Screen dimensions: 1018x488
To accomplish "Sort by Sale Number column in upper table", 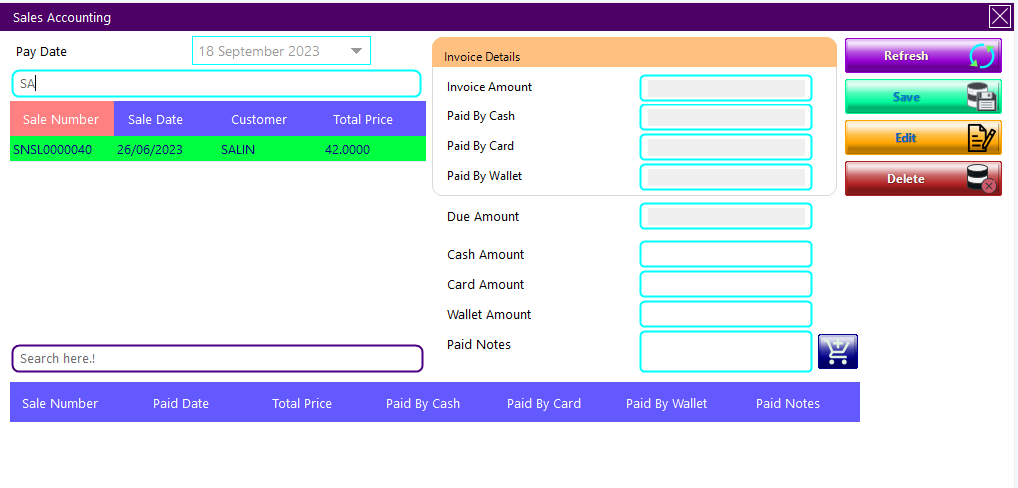I will 61,119.
